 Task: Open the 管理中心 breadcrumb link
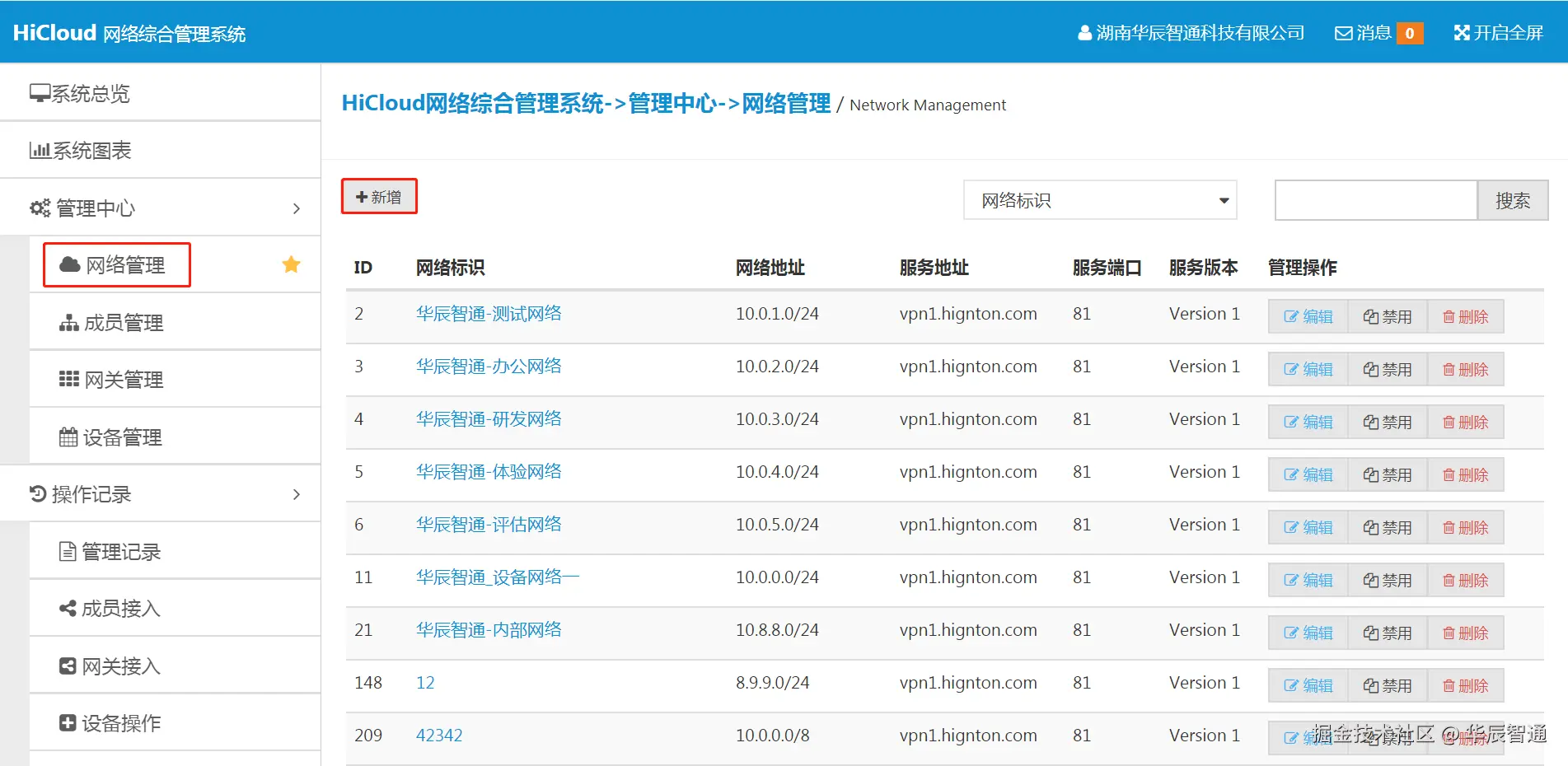point(674,104)
